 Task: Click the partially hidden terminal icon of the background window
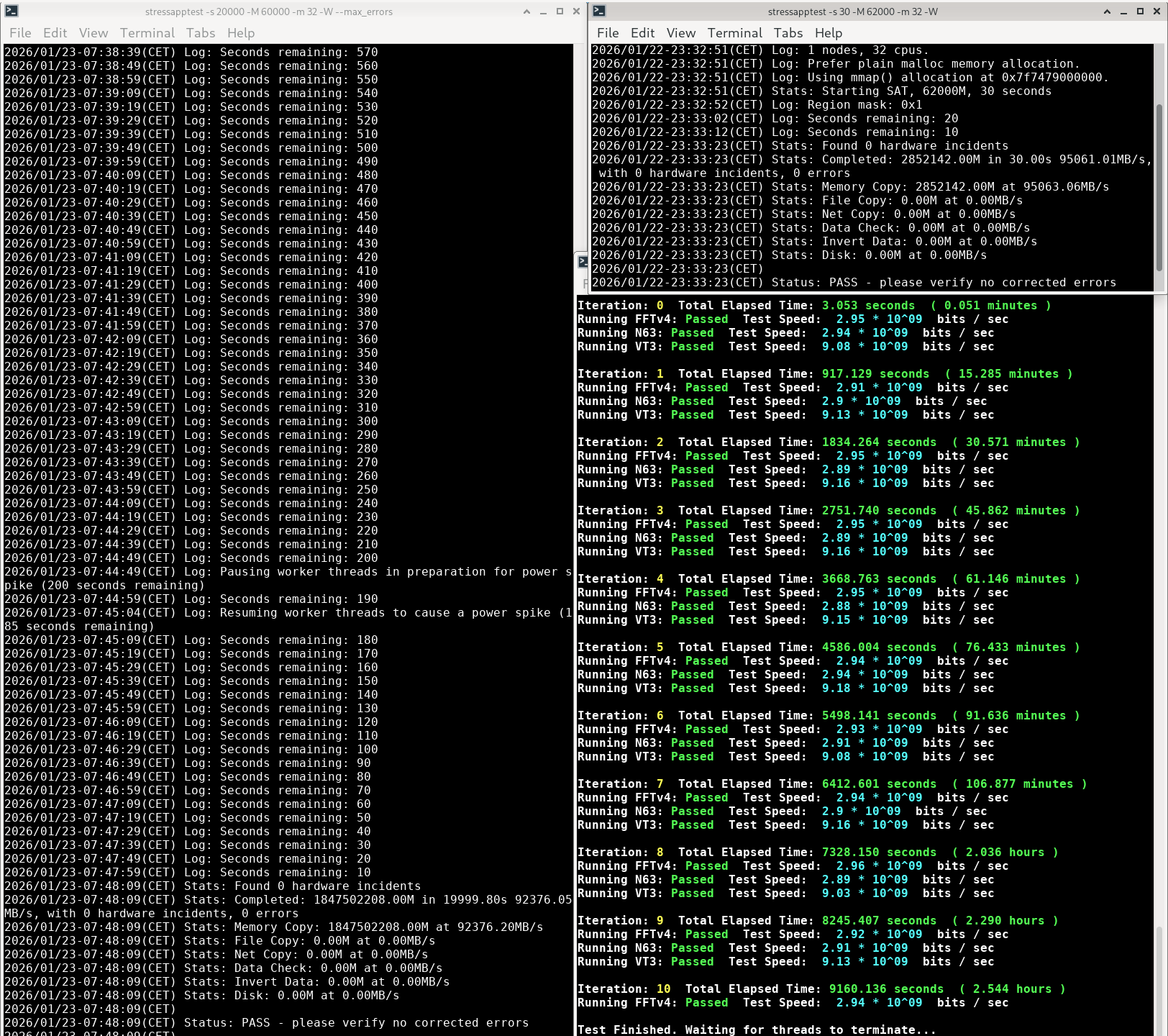tap(583, 262)
